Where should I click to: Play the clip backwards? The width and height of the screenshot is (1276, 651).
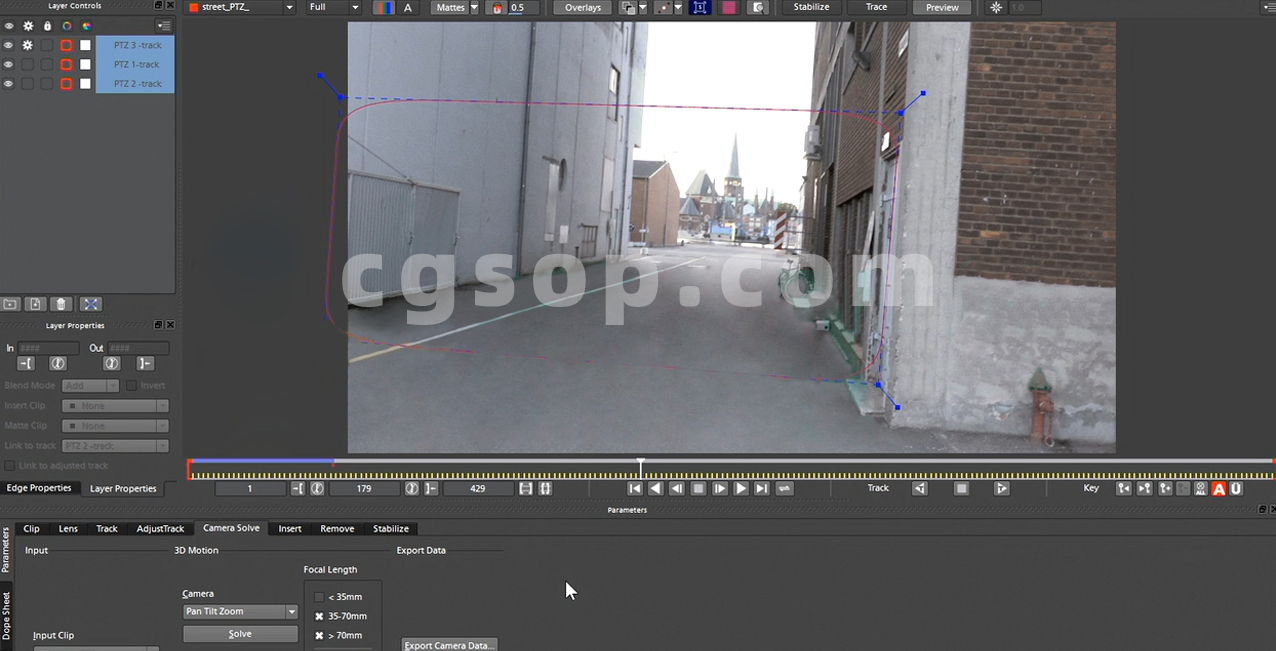[655, 488]
